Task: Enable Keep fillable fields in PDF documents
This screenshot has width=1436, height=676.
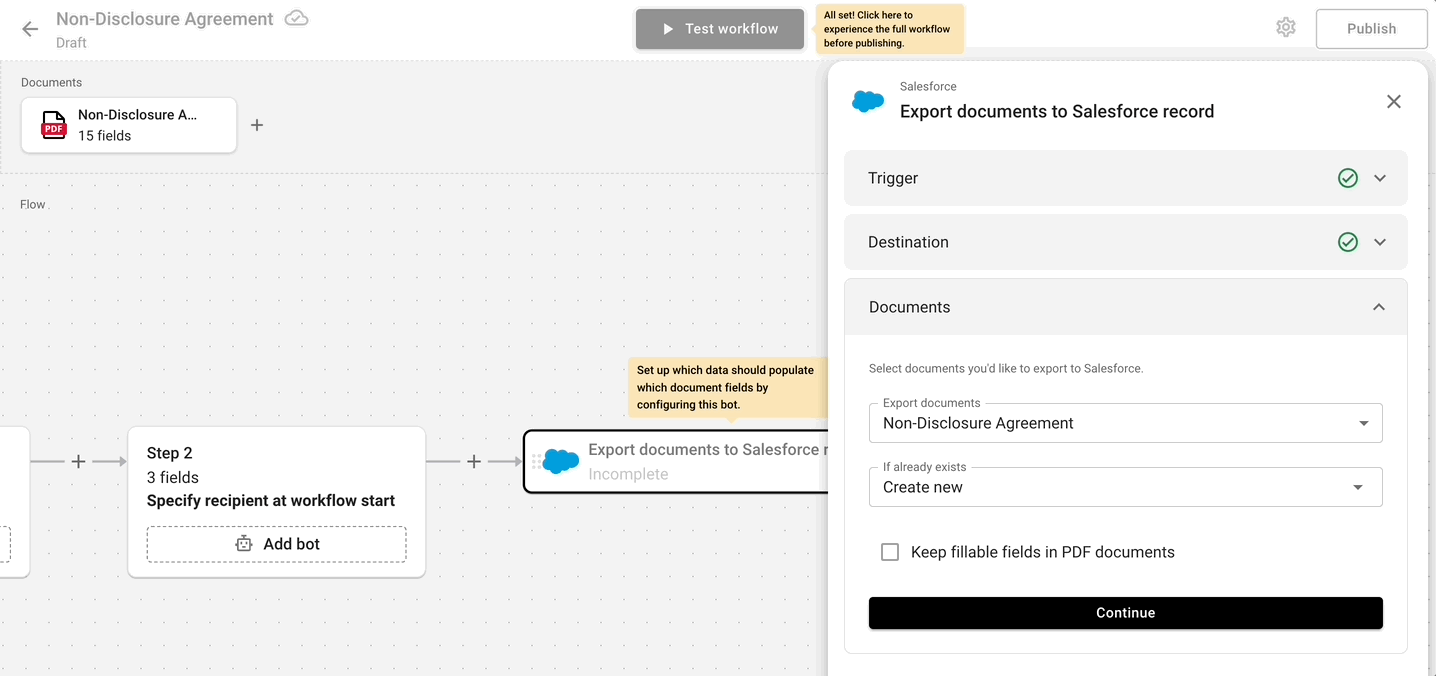Action: (x=890, y=551)
